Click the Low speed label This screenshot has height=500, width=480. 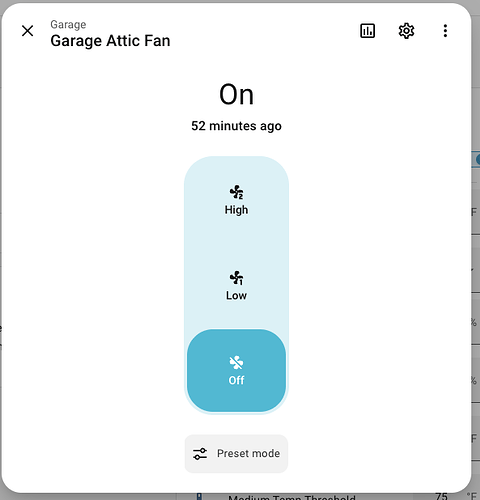pyautogui.click(x=236, y=295)
